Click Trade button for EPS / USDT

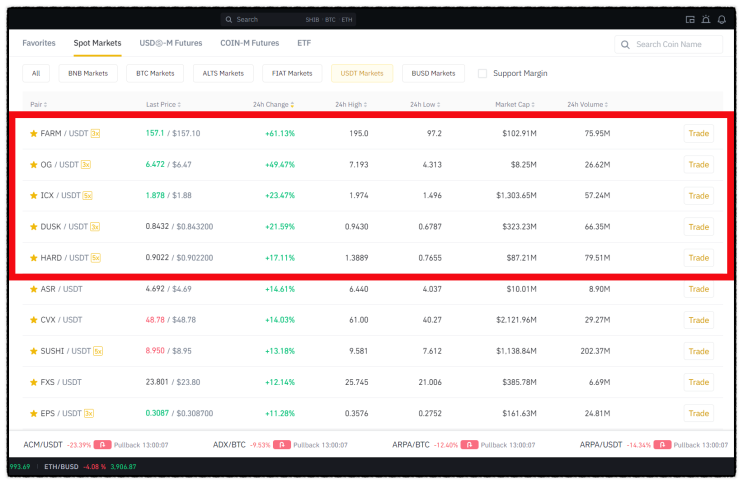coord(698,413)
